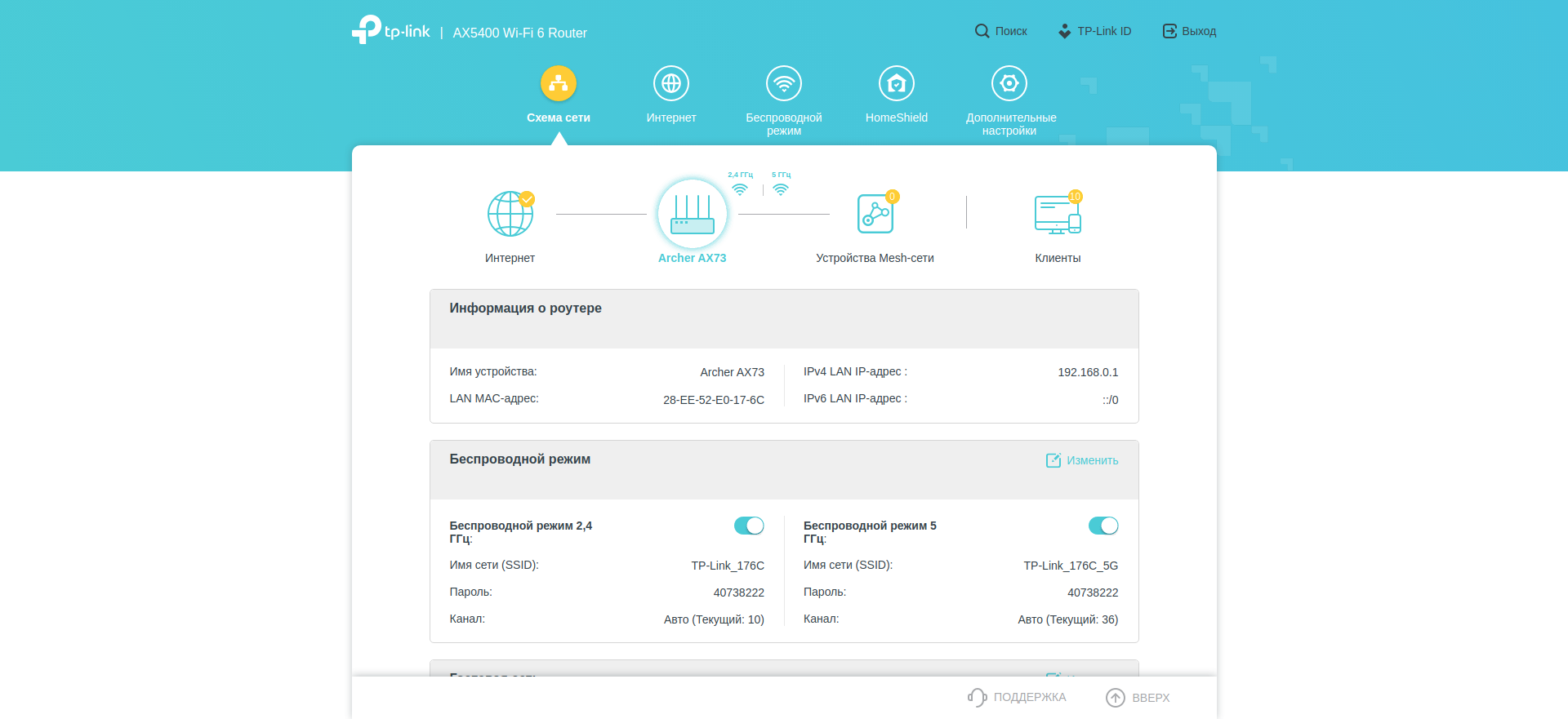This screenshot has width=1568, height=719.
Task: Click the 5 GHz Wi-Fi signal icon
Action: click(x=781, y=189)
